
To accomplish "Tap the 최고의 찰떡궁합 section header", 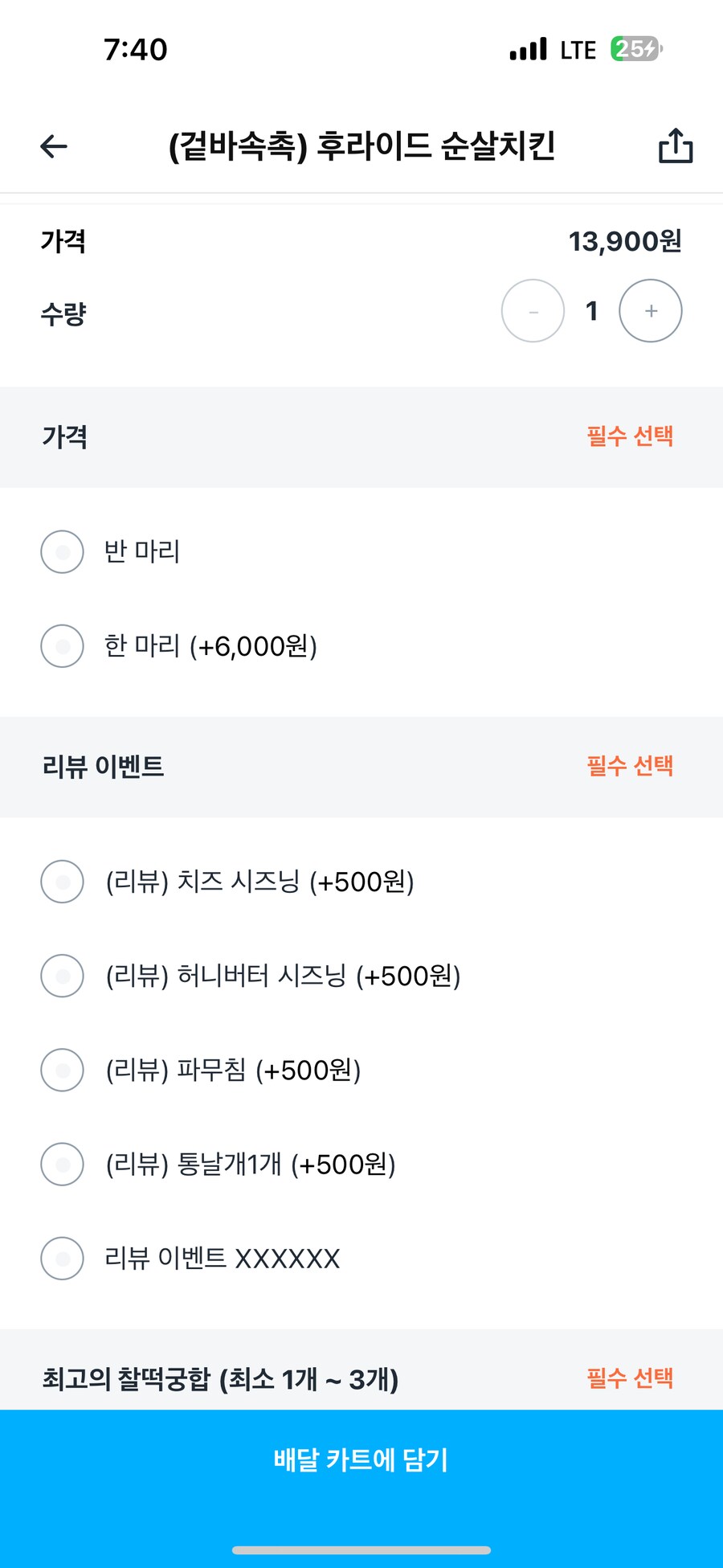I will click(x=220, y=1379).
